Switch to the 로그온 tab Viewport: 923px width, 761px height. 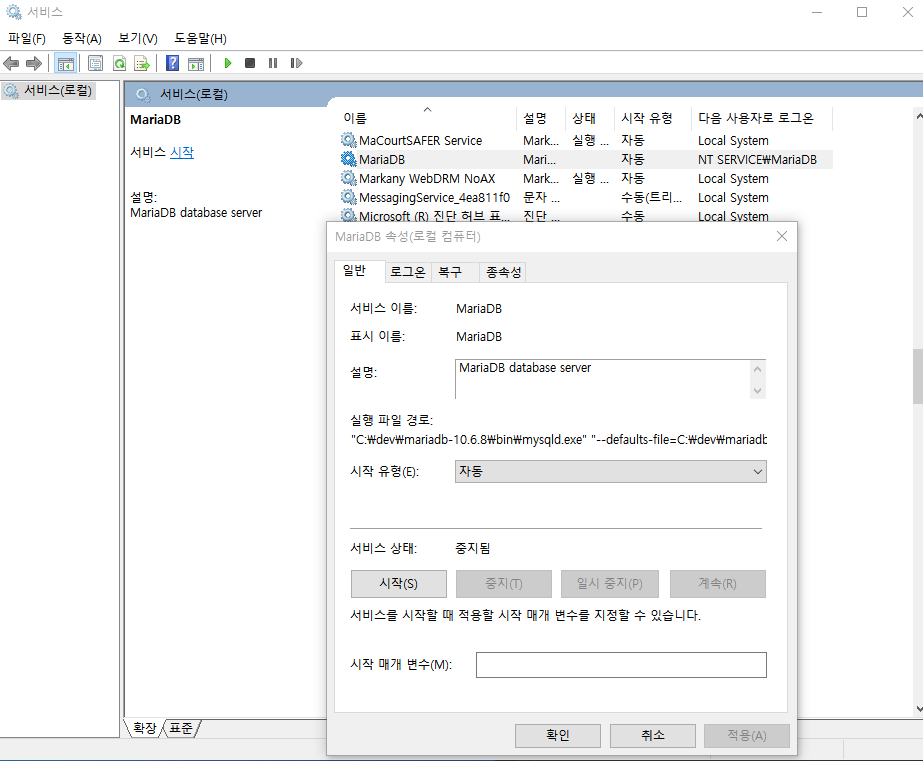407,272
